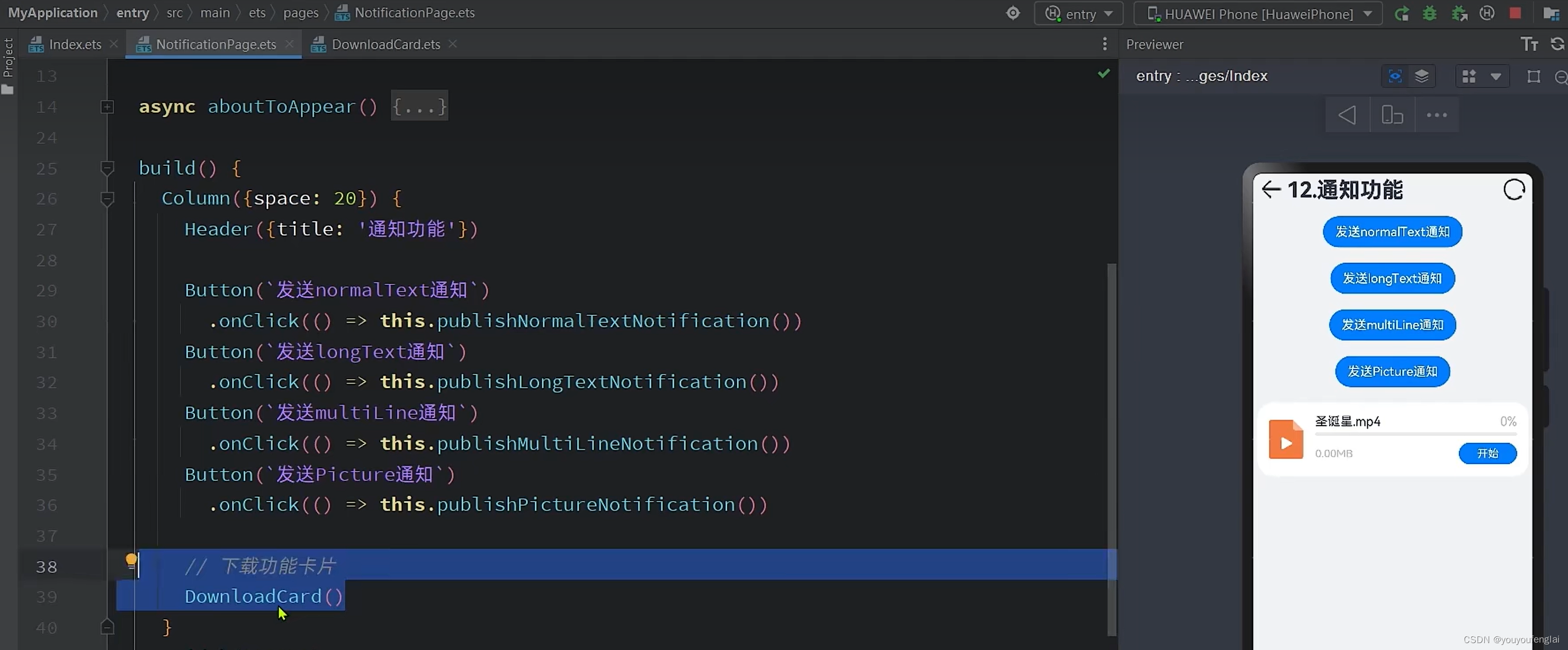Click the previewer back triangle button
This screenshot has width=1568, height=650.
pyautogui.click(x=1347, y=114)
